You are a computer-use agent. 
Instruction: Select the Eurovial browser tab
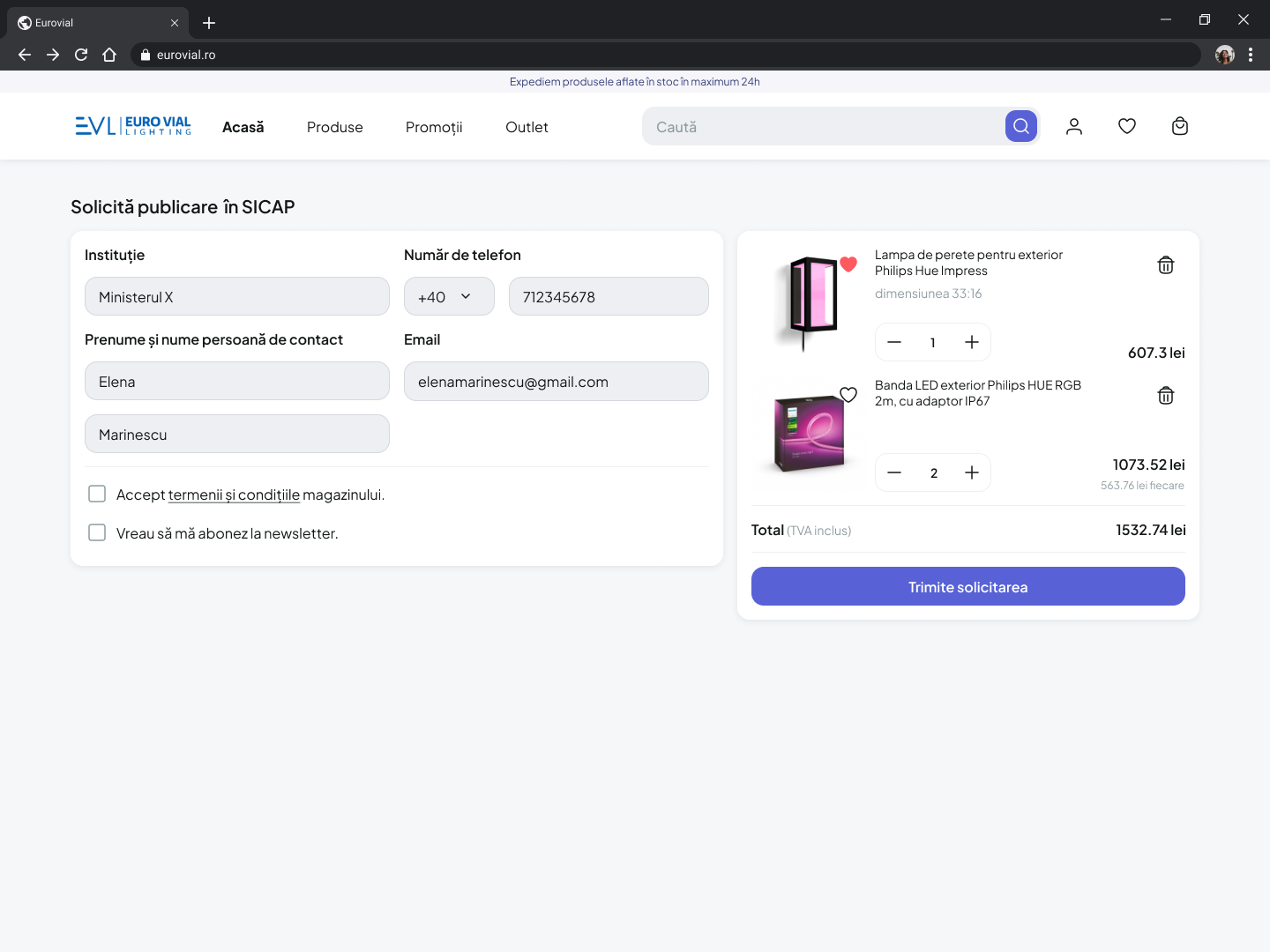tap(97, 23)
